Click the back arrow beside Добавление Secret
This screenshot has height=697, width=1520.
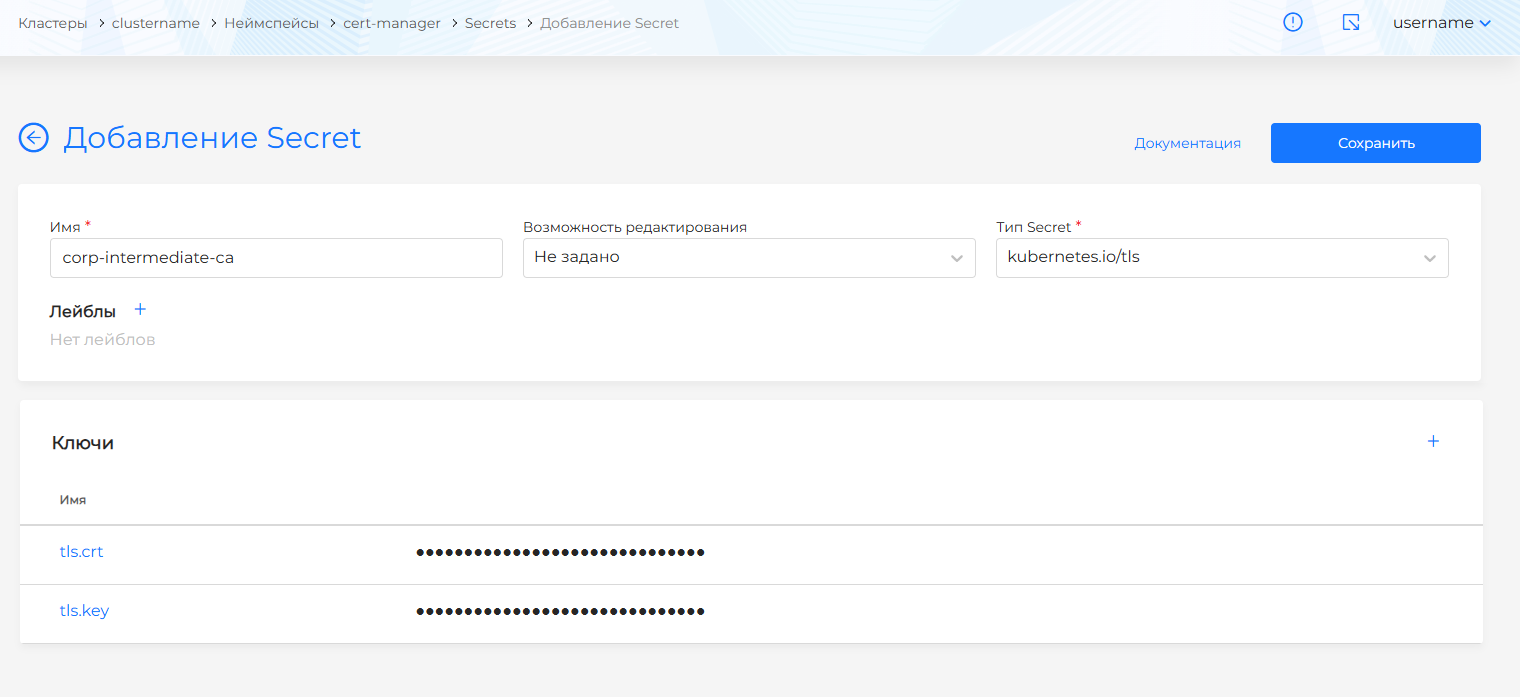(34, 138)
